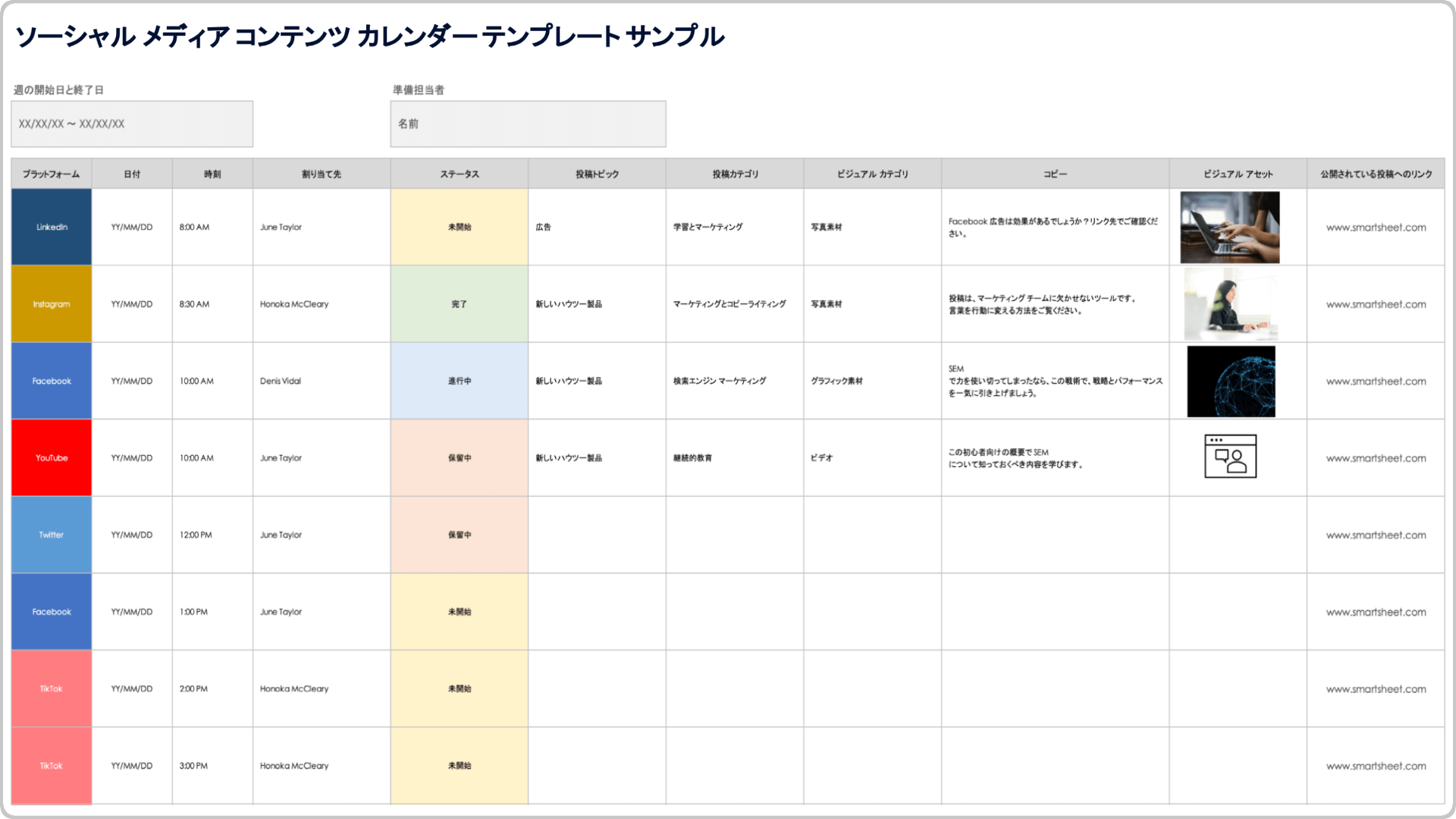Click the 3:00 PM time cell
Viewport: 1456px width, 819px height.
tap(212, 766)
